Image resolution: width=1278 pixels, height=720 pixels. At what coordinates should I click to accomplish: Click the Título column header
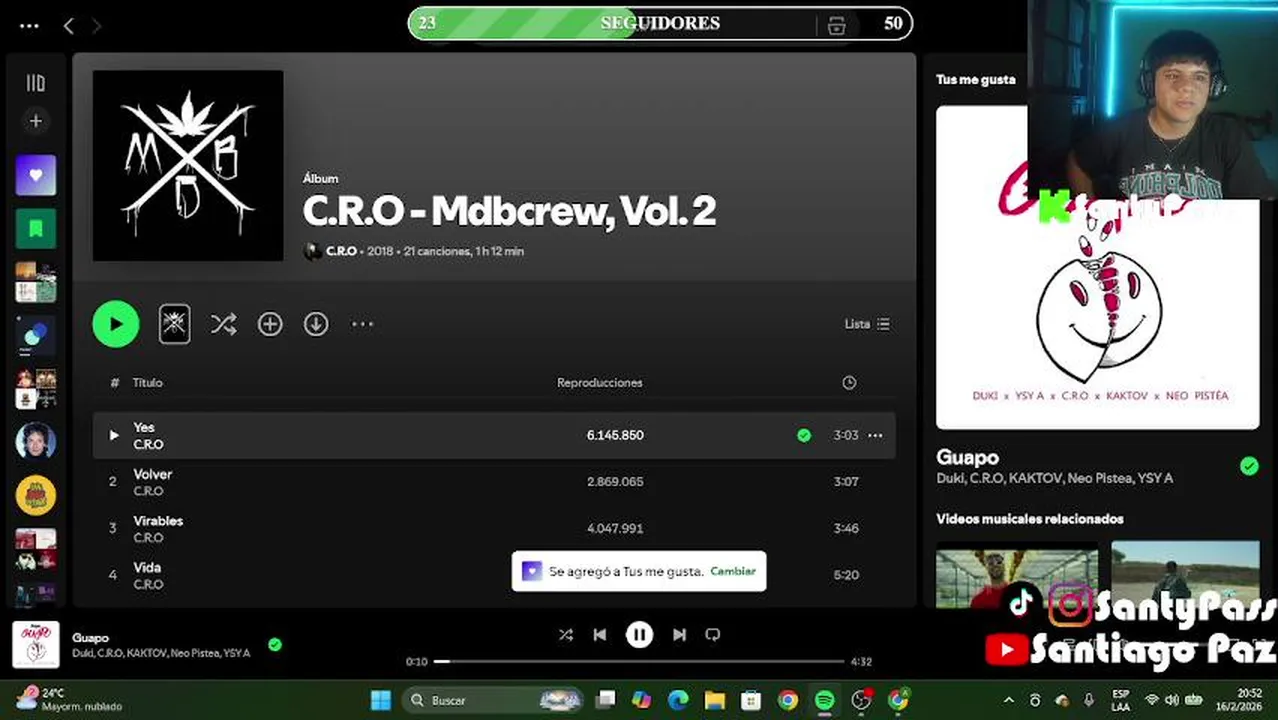pos(148,383)
